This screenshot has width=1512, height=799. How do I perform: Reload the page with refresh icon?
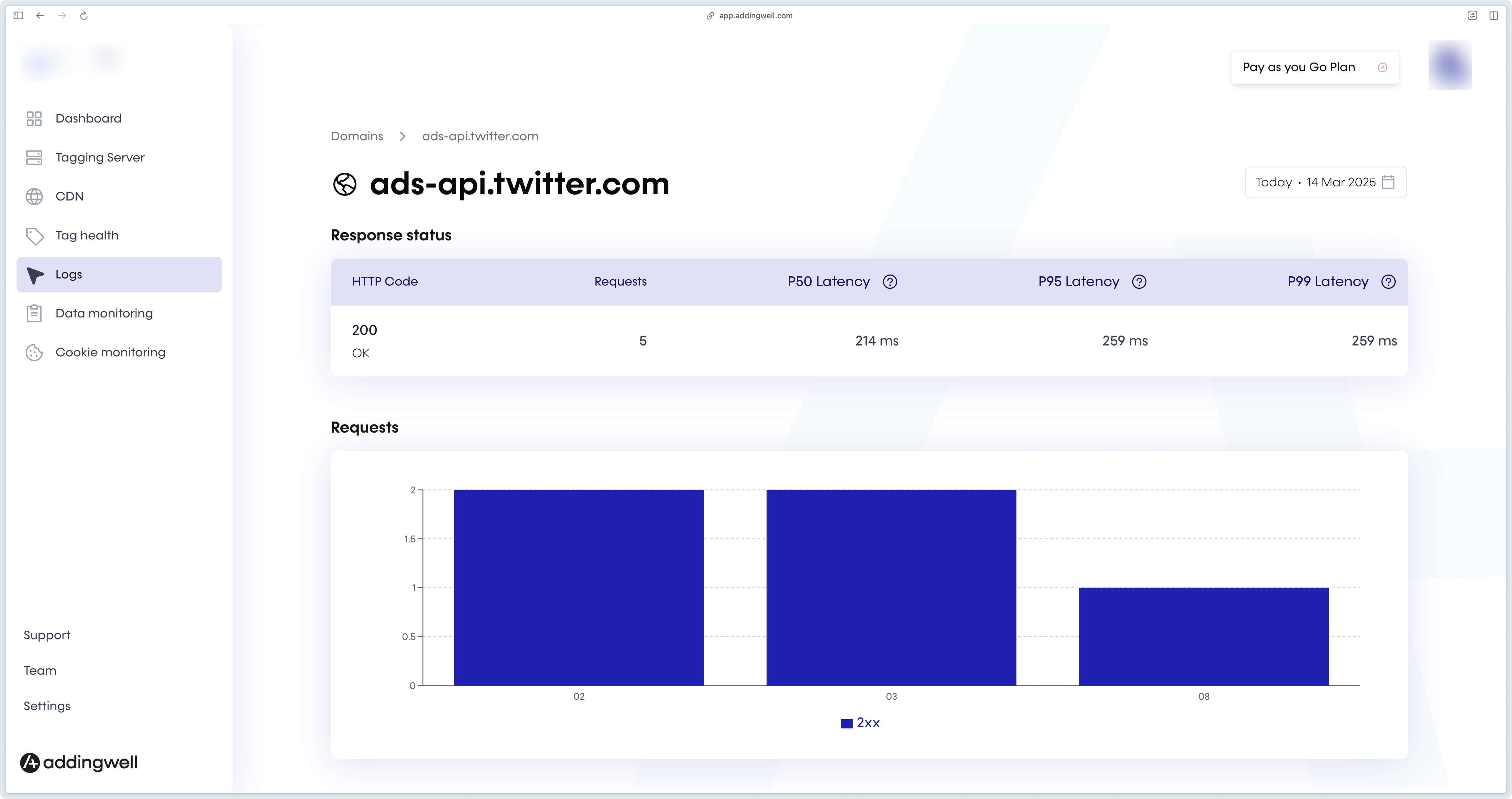(x=84, y=16)
